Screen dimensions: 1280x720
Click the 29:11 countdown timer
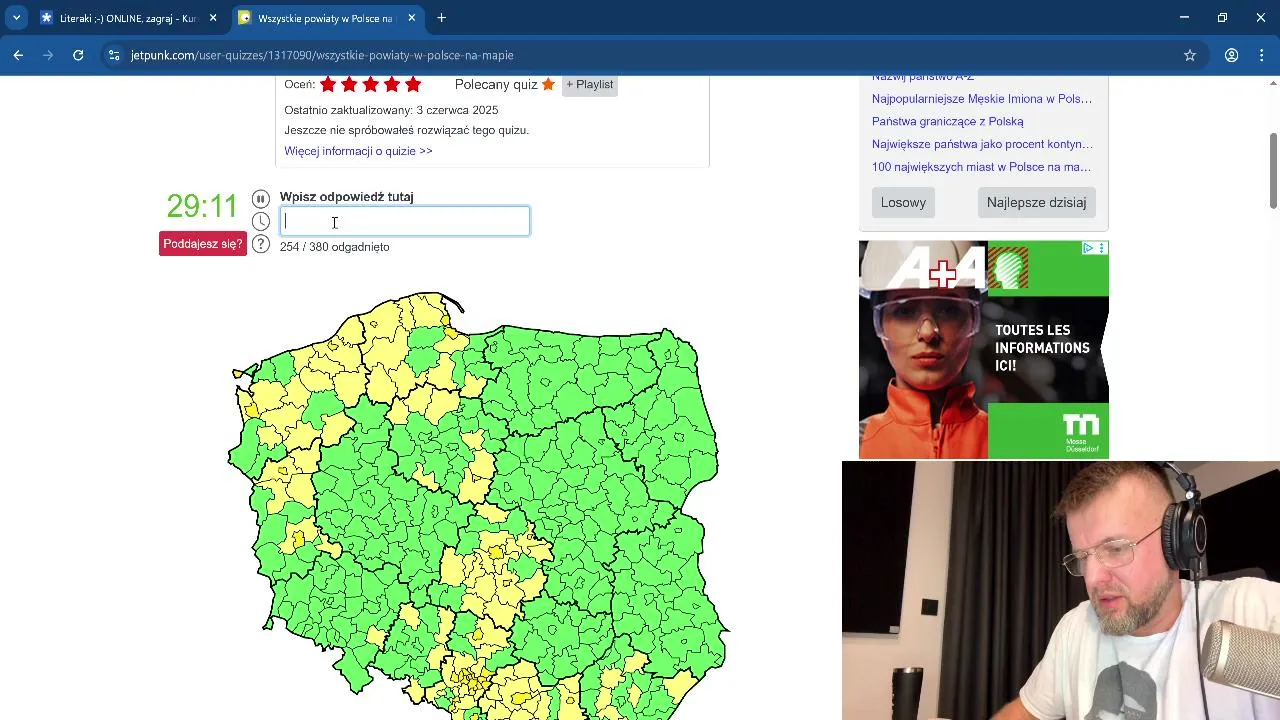pos(202,207)
